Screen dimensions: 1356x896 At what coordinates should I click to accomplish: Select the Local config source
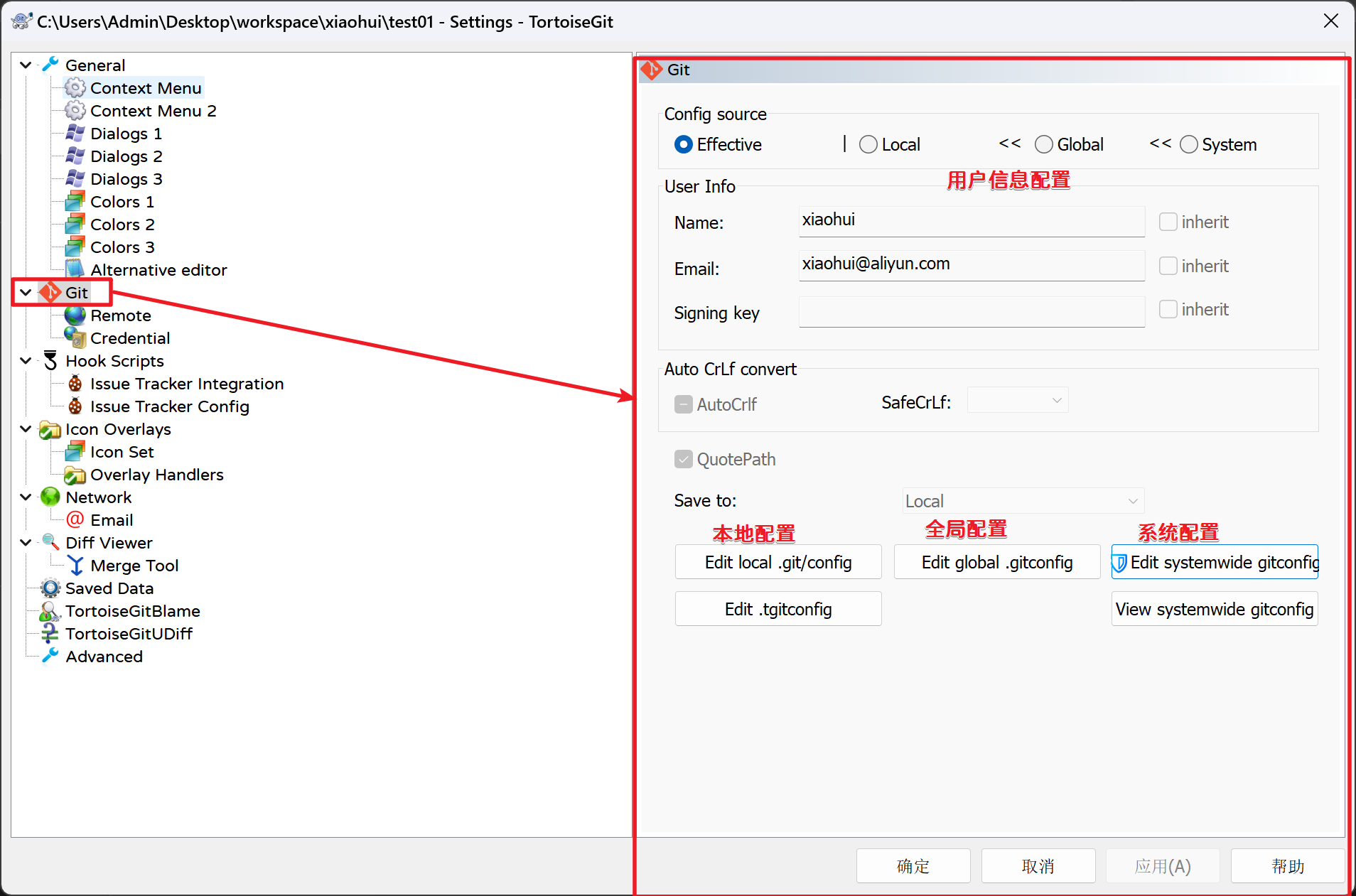click(x=868, y=145)
